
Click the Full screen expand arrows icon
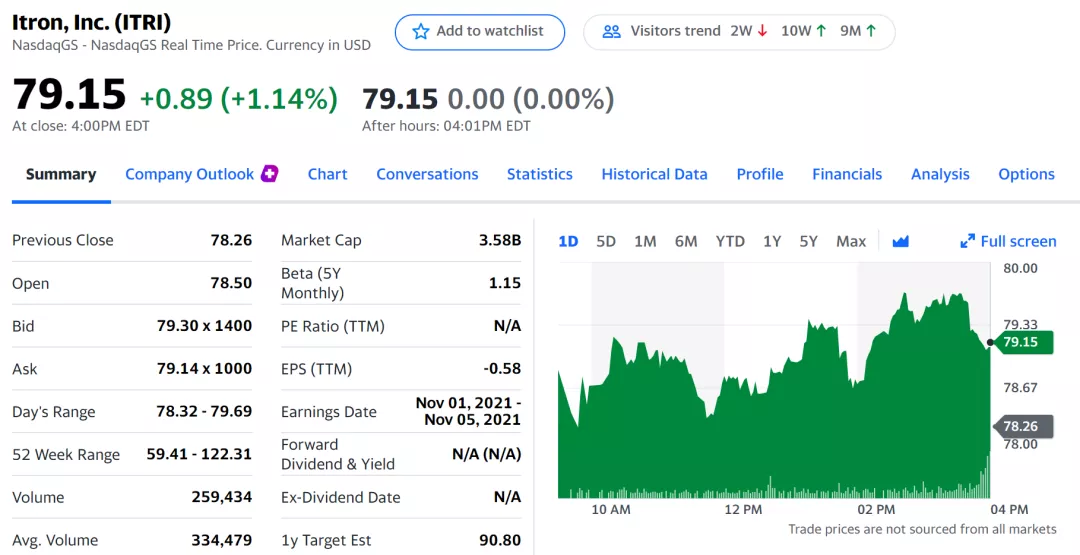967,241
